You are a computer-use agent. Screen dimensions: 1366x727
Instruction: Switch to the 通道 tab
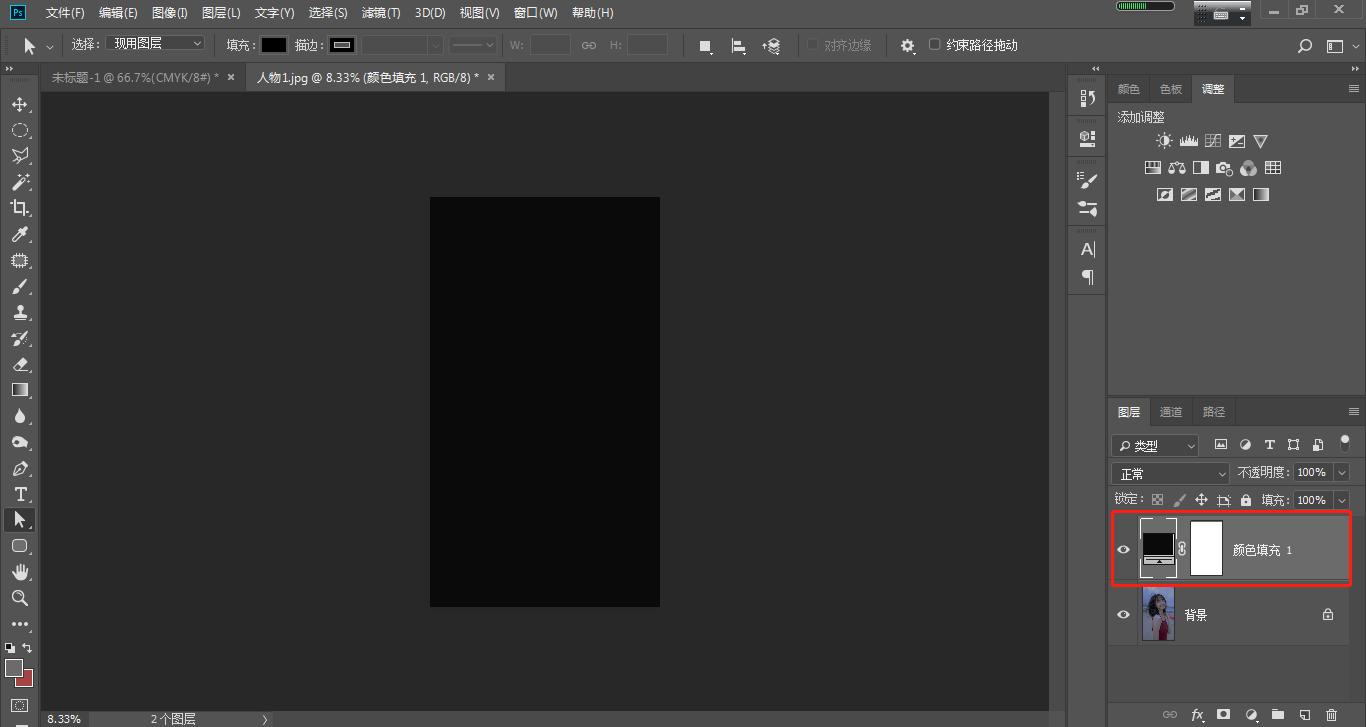click(x=1170, y=412)
